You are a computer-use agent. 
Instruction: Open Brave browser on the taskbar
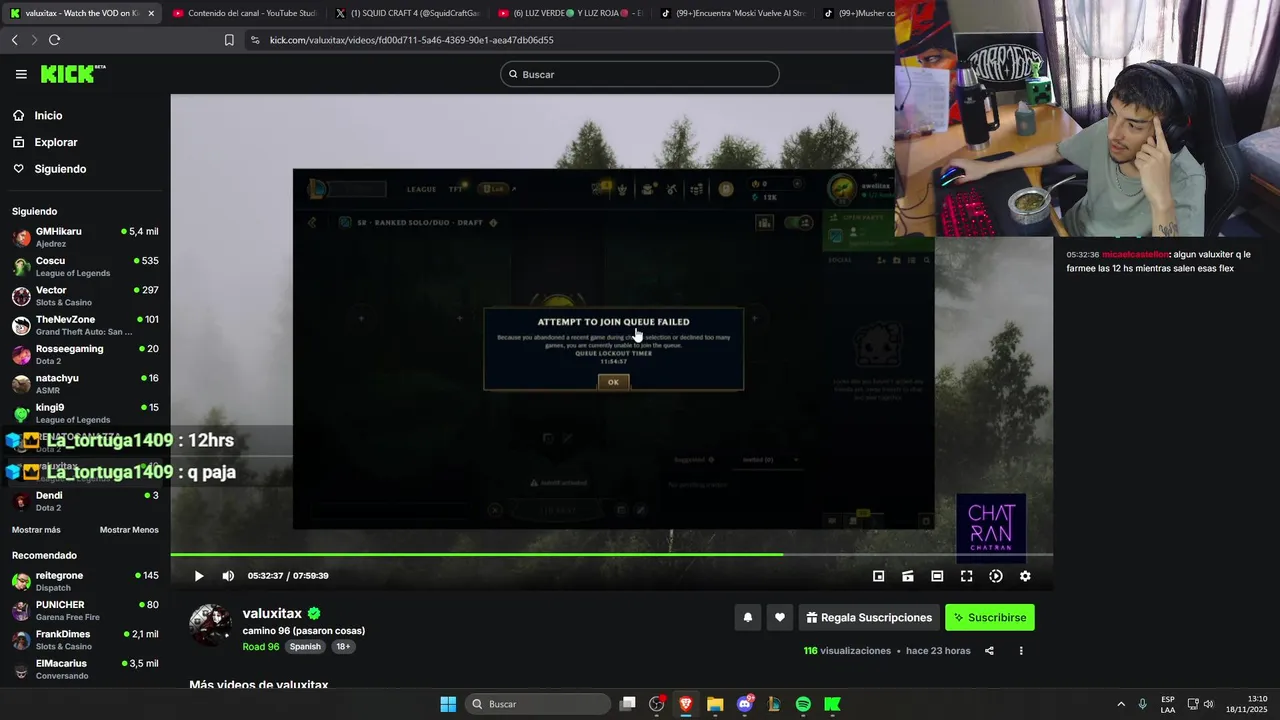[x=686, y=704]
